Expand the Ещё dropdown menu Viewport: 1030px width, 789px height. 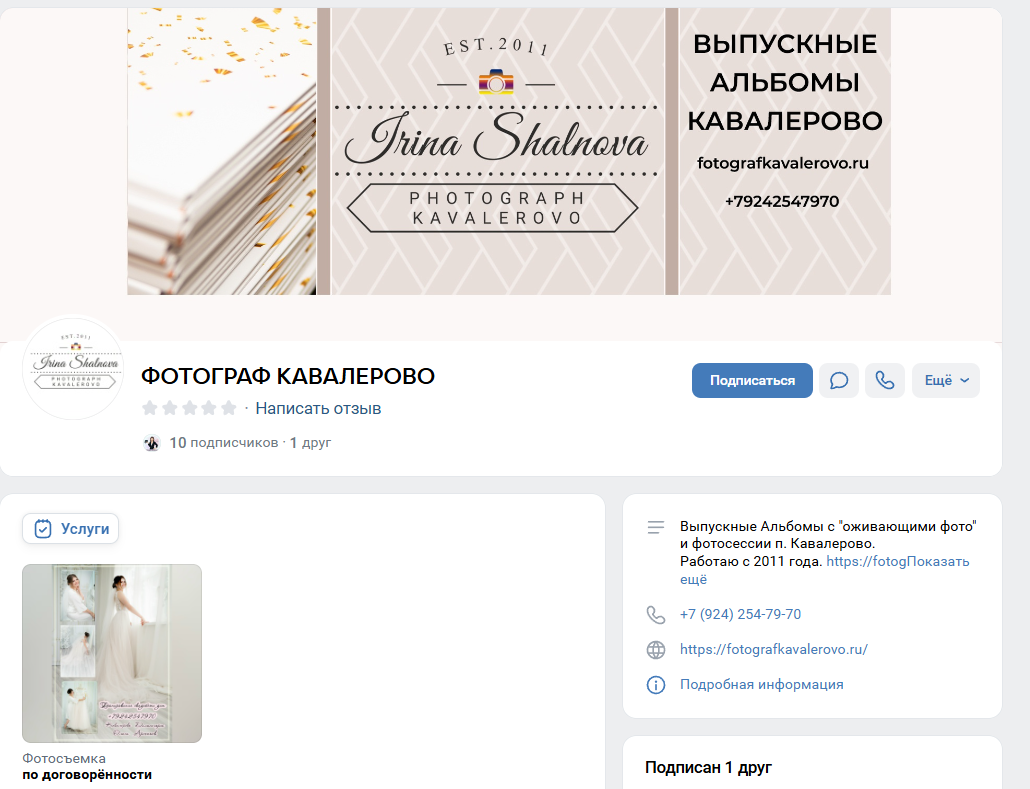tap(945, 381)
